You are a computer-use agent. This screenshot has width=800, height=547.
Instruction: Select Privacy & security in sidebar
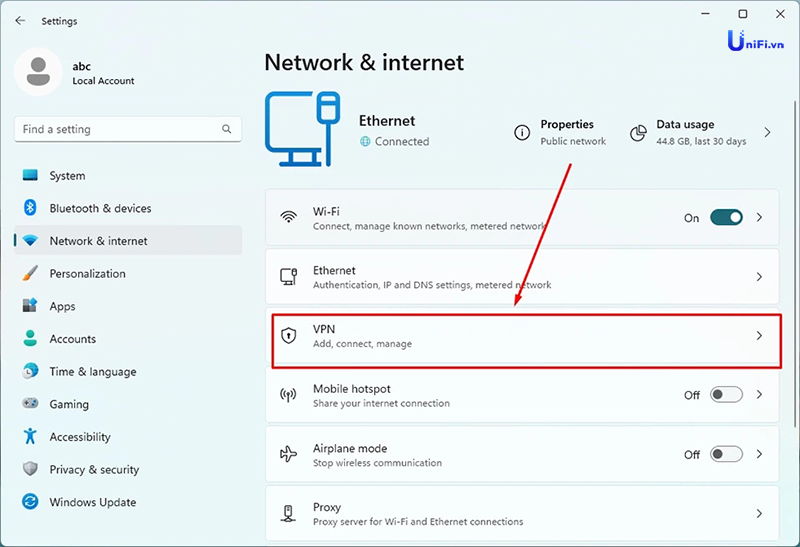[128, 469]
